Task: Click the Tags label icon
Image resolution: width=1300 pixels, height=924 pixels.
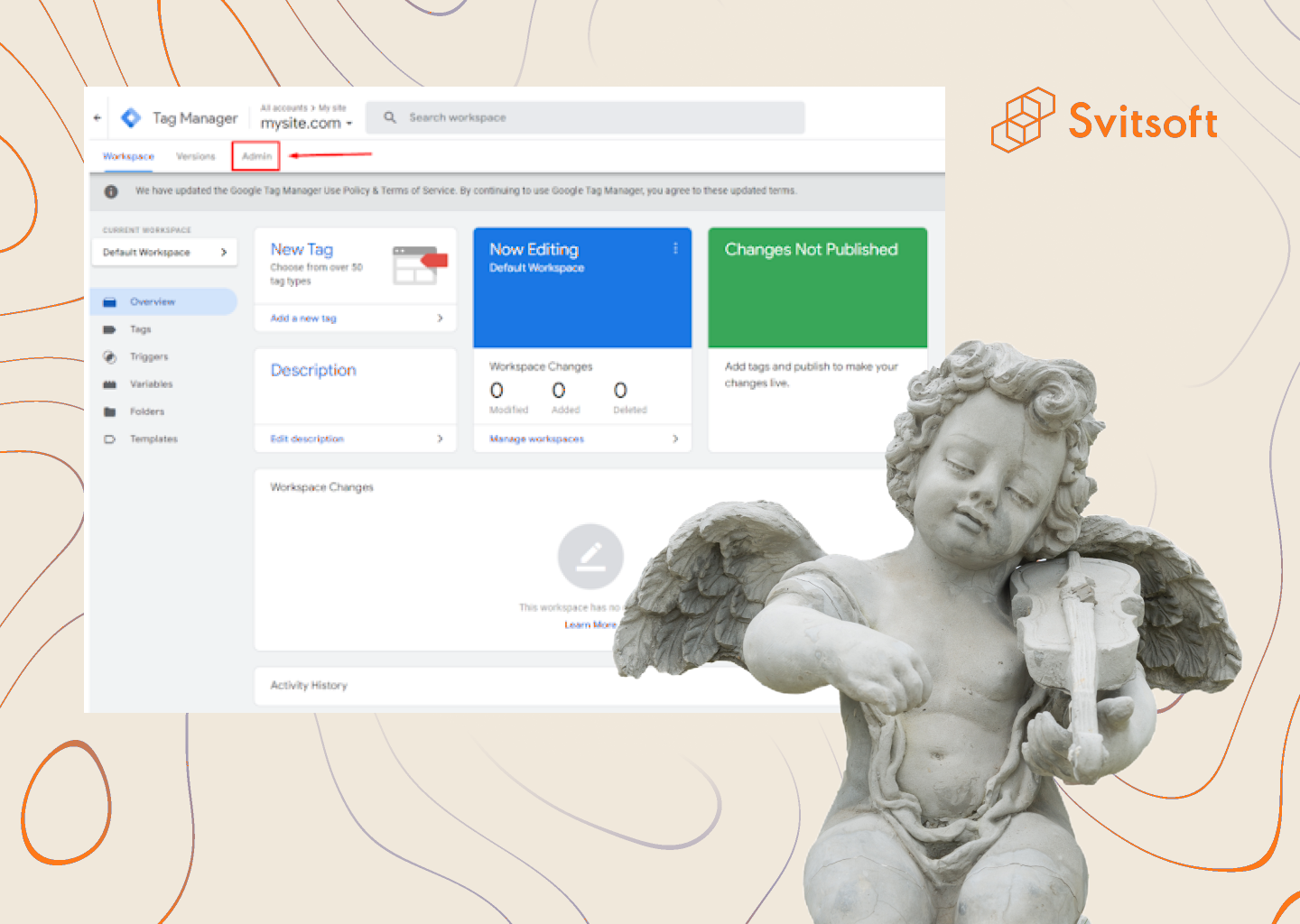Action: 110,329
